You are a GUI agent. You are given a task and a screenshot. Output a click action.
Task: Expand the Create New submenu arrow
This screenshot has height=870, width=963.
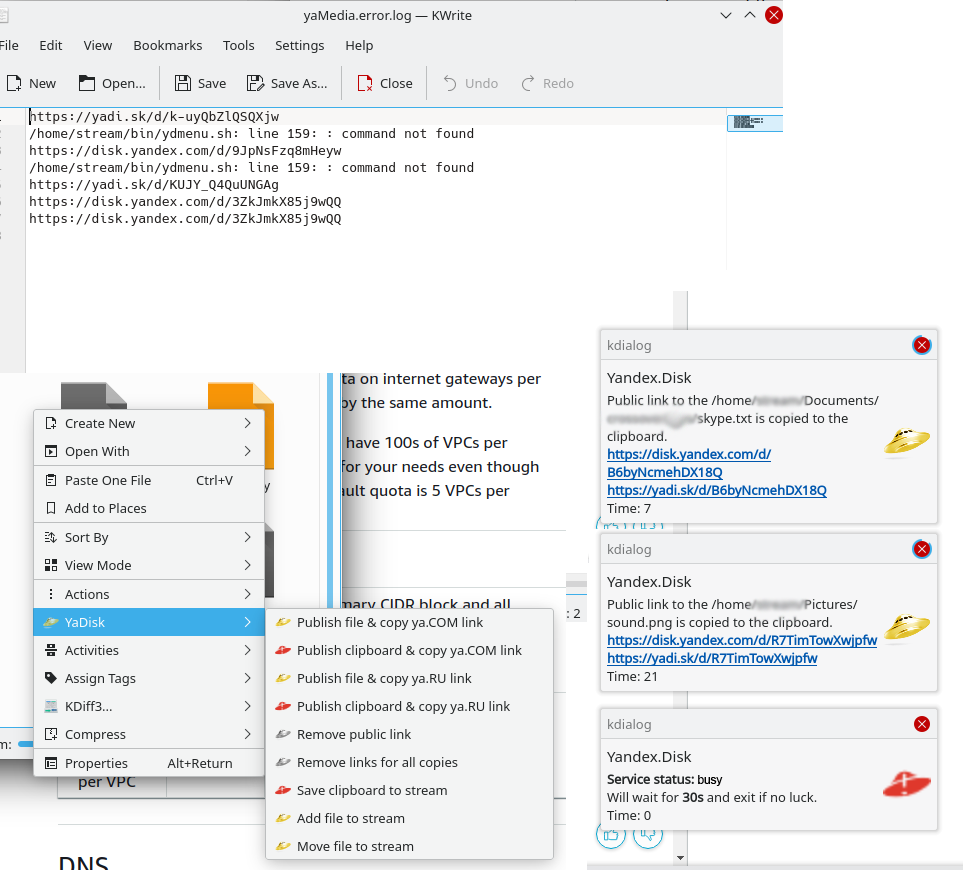[248, 423]
